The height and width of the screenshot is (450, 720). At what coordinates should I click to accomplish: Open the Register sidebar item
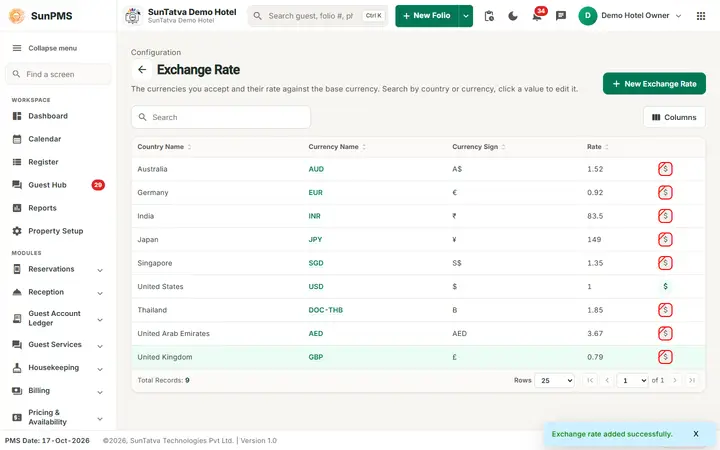pos(58,162)
